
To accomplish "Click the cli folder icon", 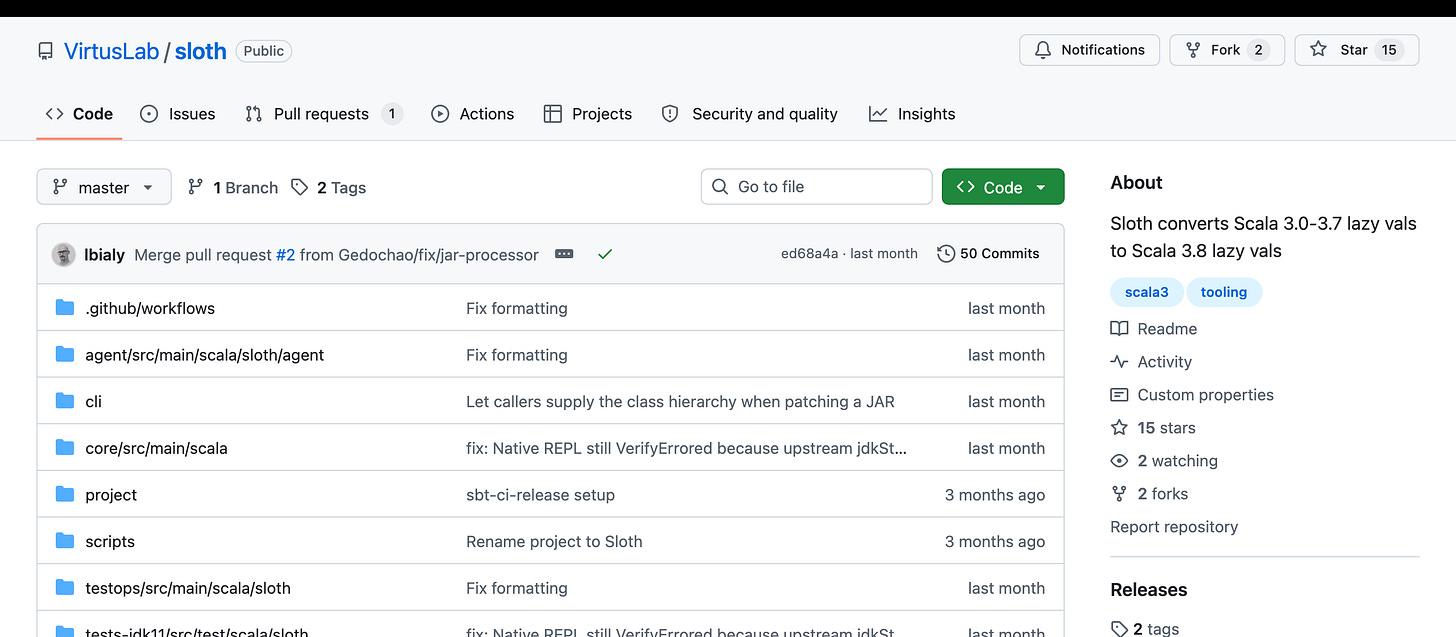I will click(65, 401).
